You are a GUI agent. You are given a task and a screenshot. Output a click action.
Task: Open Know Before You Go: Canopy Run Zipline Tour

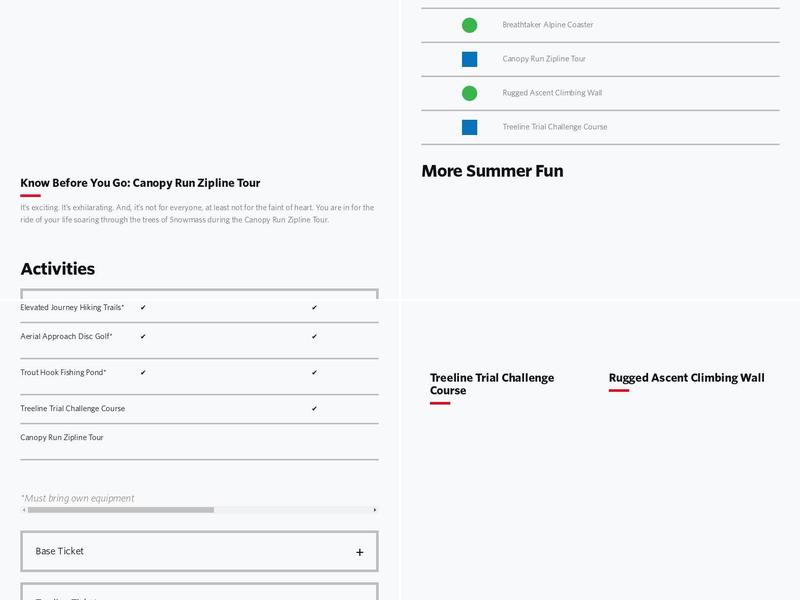click(140, 183)
